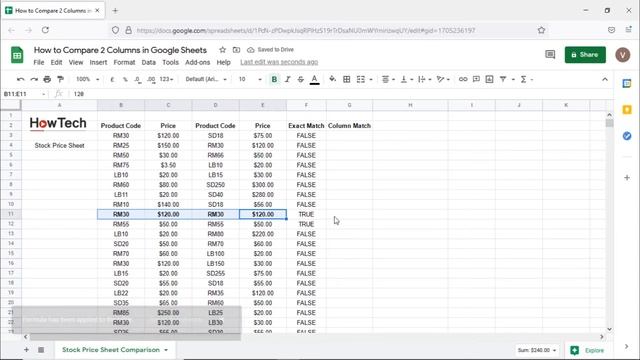Screen dimensions: 640x360
Task: Open the font size dropdown
Action: pyautogui.click(x=250, y=79)
